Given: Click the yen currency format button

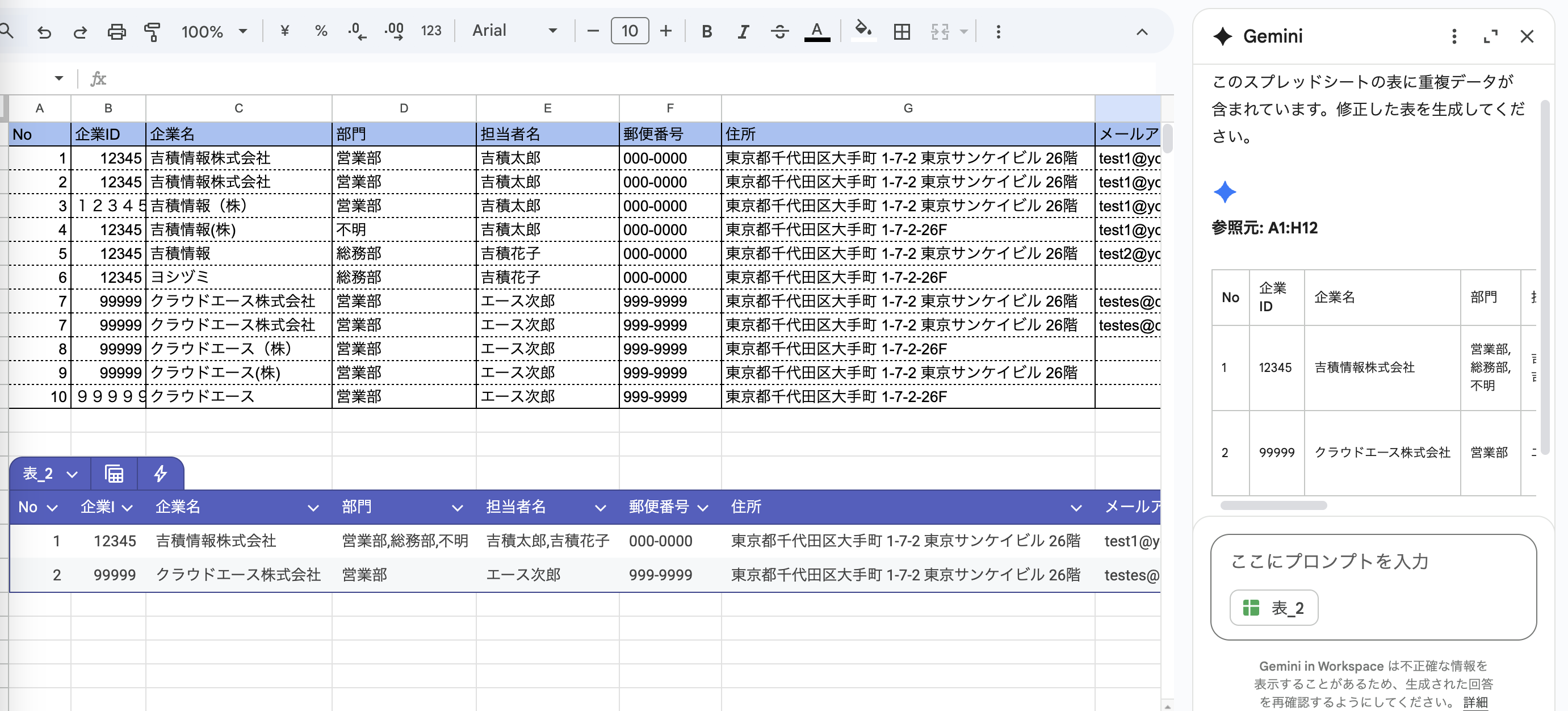Looking at the screenshot, I should (x=284, y=31).
